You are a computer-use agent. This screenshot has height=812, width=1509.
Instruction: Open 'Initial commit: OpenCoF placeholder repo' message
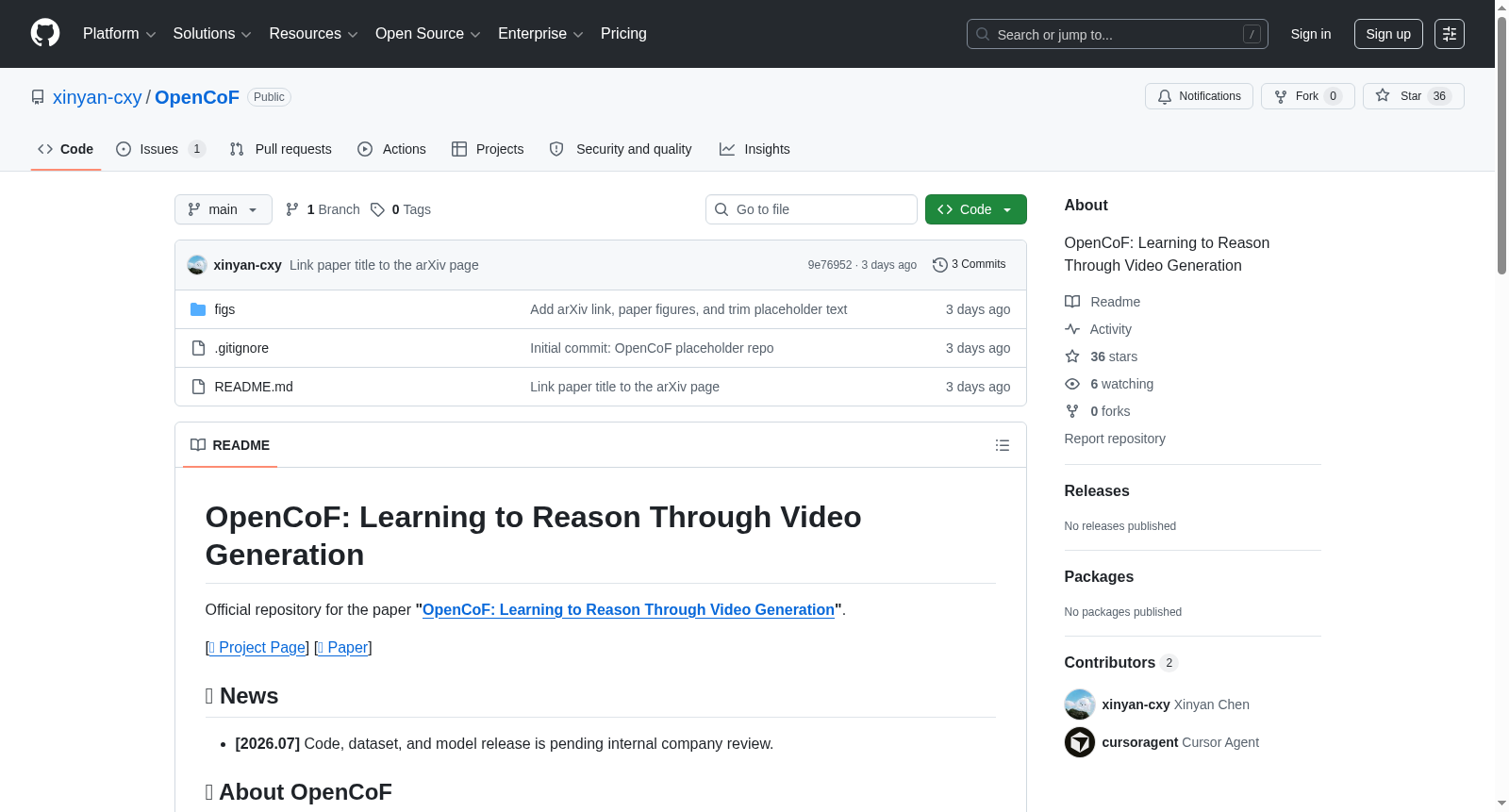(x=652, y=348)
